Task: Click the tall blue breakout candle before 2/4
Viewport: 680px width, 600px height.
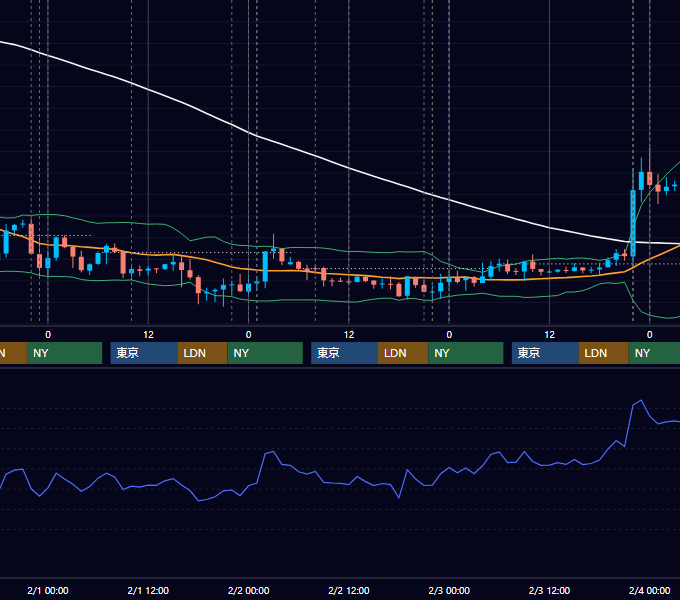Action: coord(633,223)
